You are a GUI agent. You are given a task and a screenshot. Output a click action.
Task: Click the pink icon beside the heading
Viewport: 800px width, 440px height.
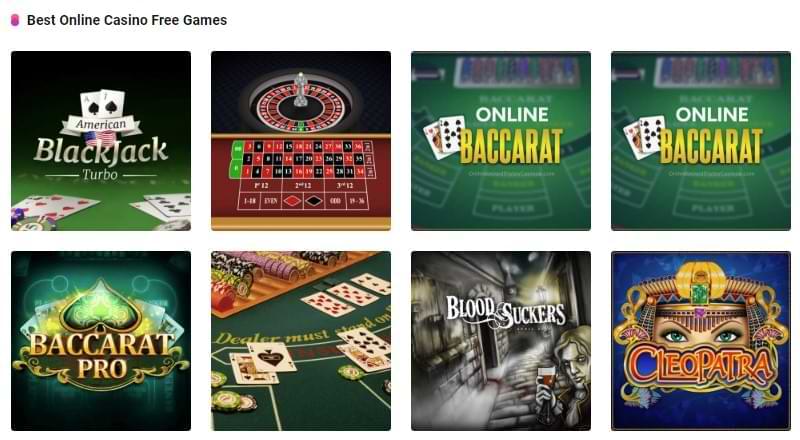(x=15, y=20)
